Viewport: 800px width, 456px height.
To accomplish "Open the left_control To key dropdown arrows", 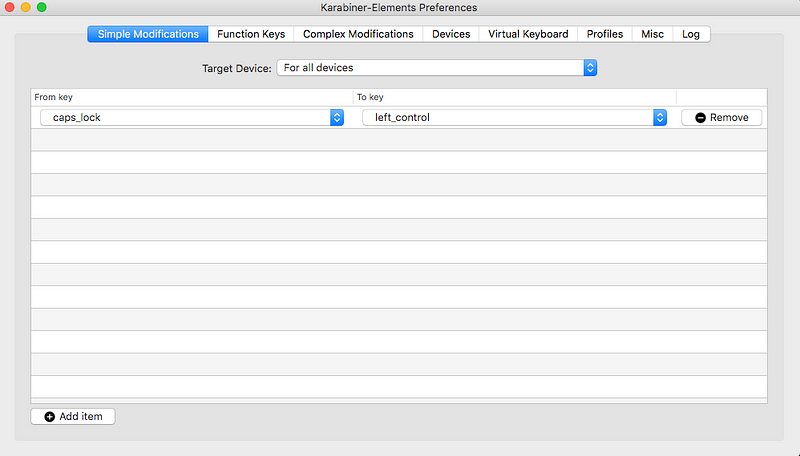I will tap(660, 117).
